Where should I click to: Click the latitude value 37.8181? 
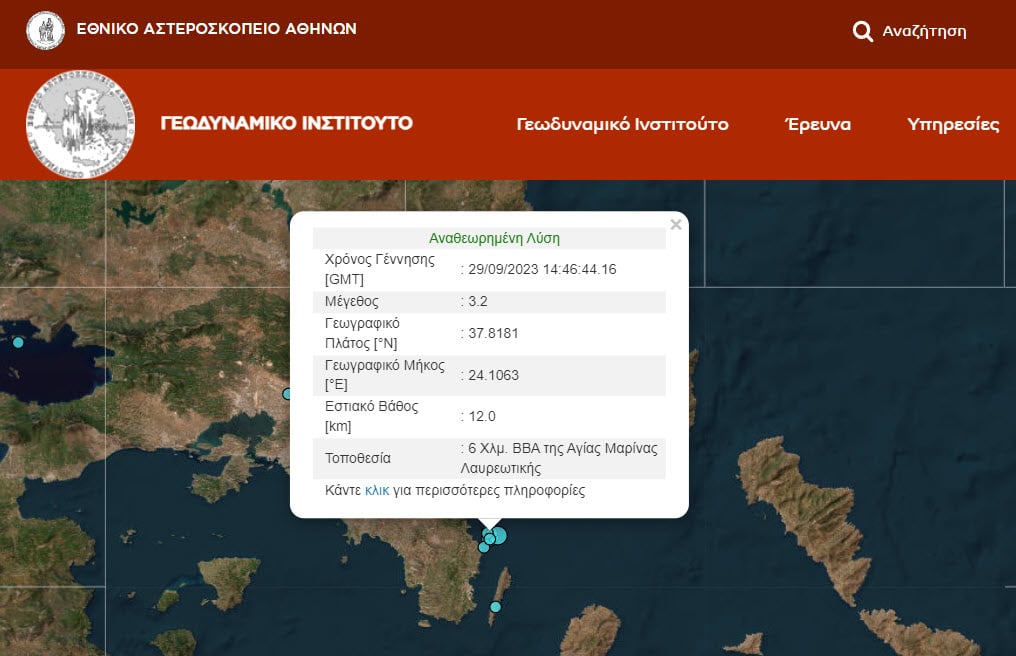tap(493, 333)
